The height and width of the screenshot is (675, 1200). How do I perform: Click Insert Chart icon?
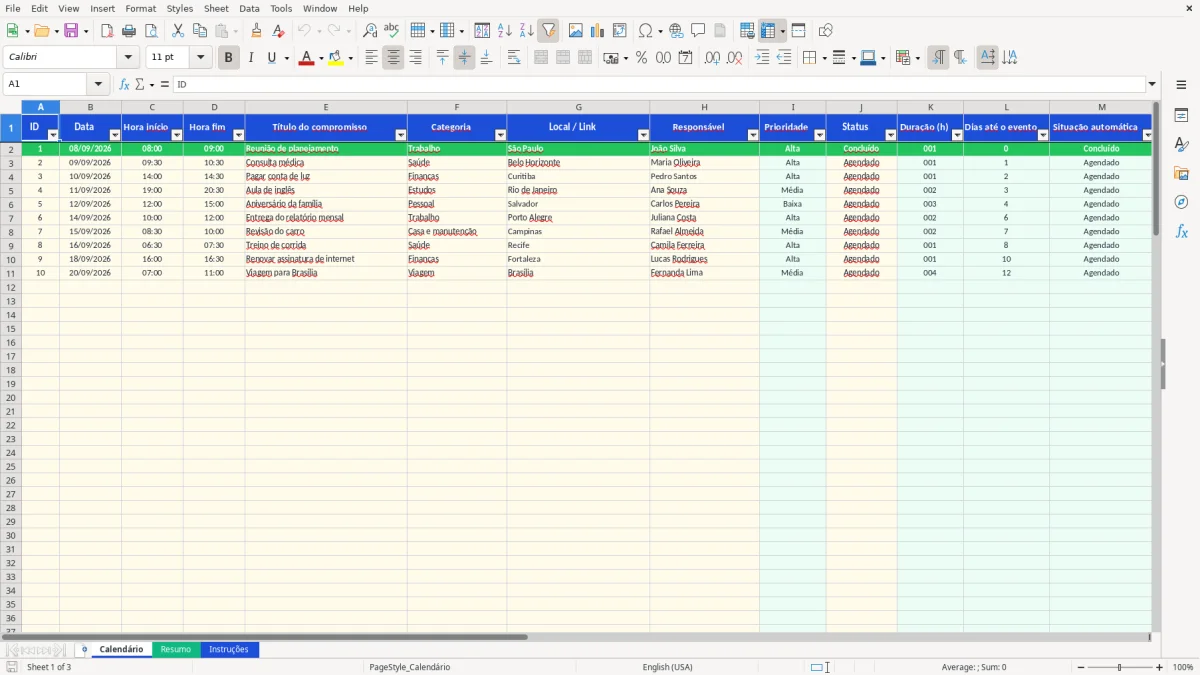coord(598,31)
